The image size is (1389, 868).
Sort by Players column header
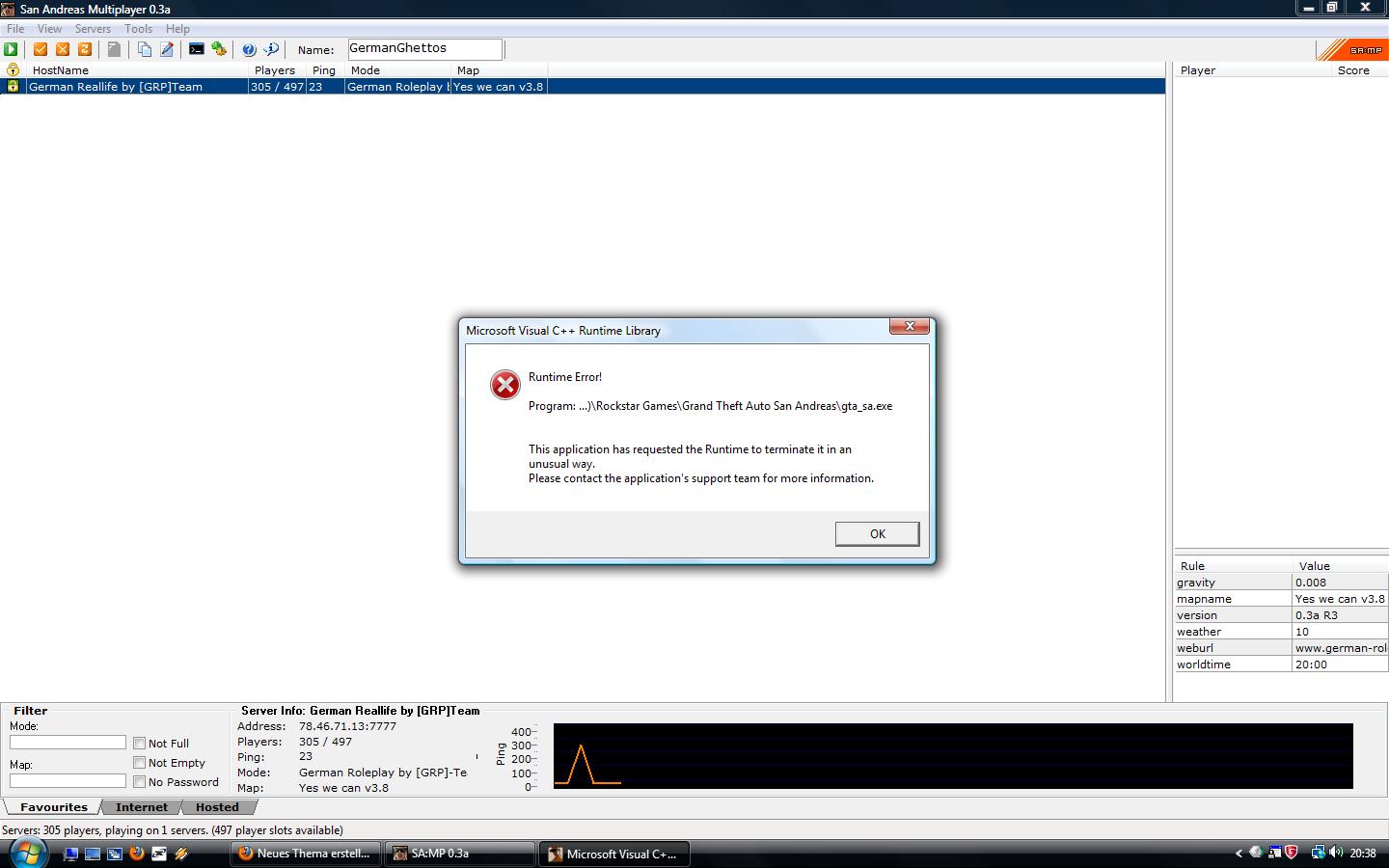[x=279, y=69]
